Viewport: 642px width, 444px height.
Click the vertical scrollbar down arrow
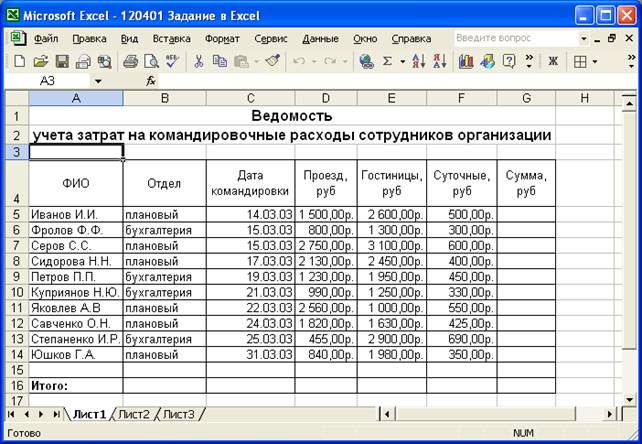[629, 399]
